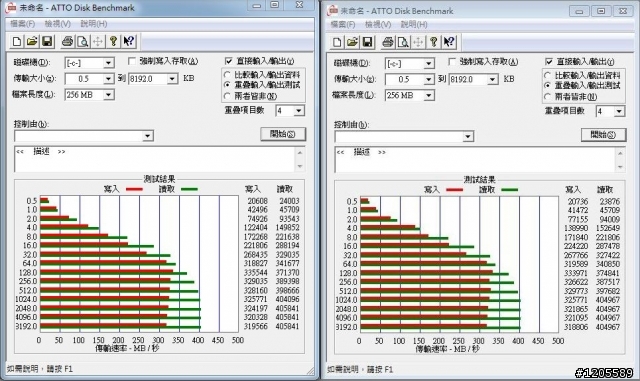Click Print Preview icon in right window
Image resolution: width=640 pixels, height=381 pixels.
tap(403, 42)
